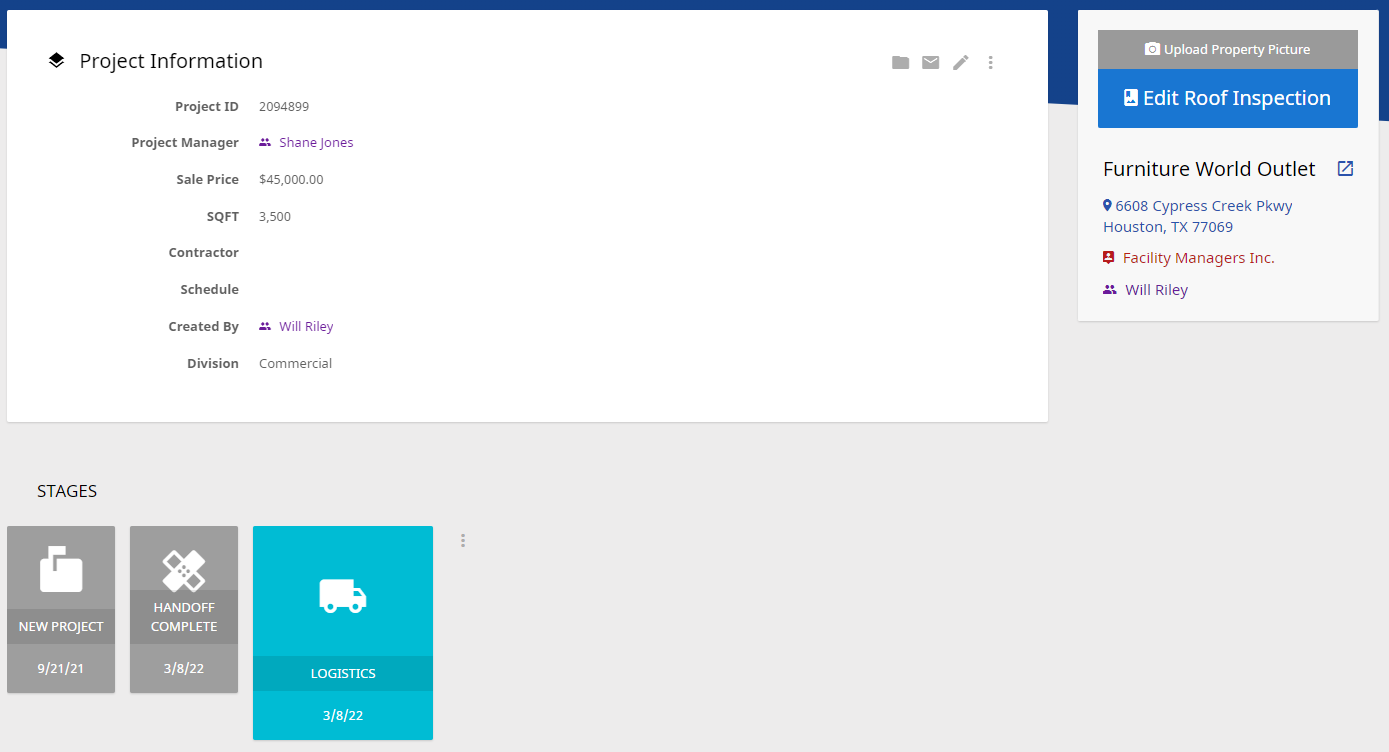The height and width of the screenshot is (752, 1389).
Task: Click the Schedule field label
Action: pos(210,290)
